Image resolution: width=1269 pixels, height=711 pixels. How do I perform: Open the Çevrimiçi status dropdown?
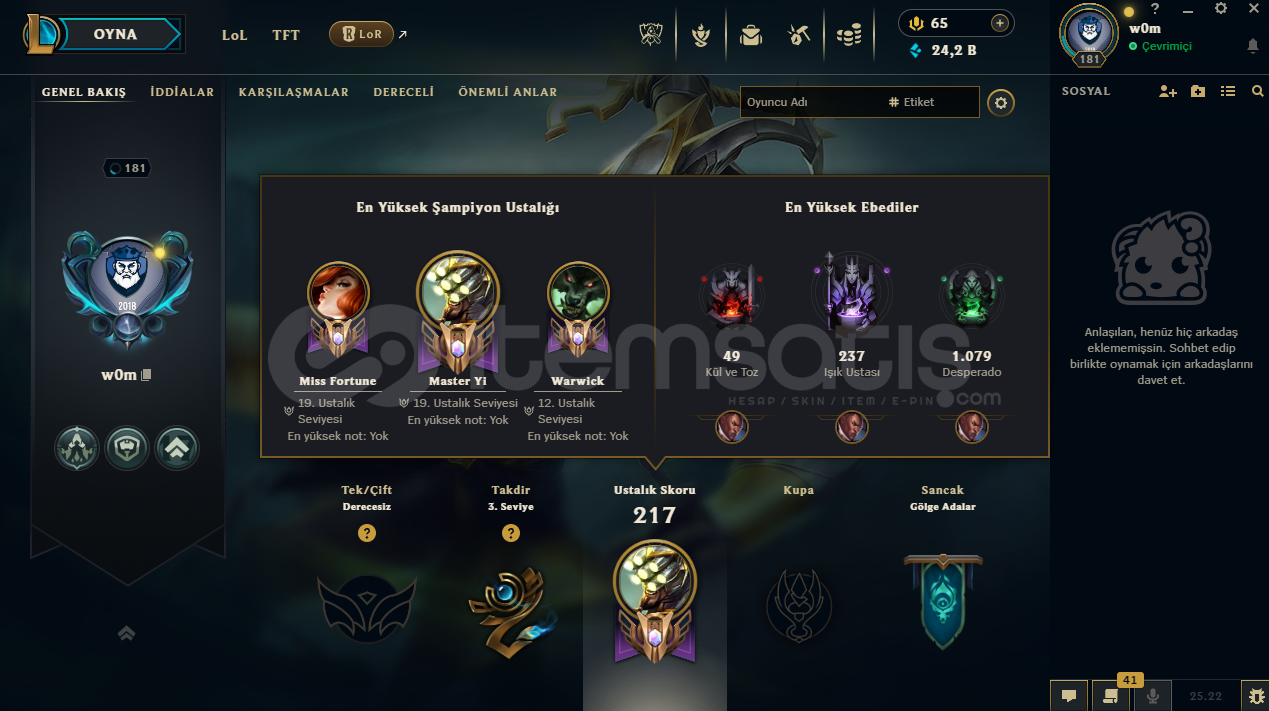coord(1160,46)
